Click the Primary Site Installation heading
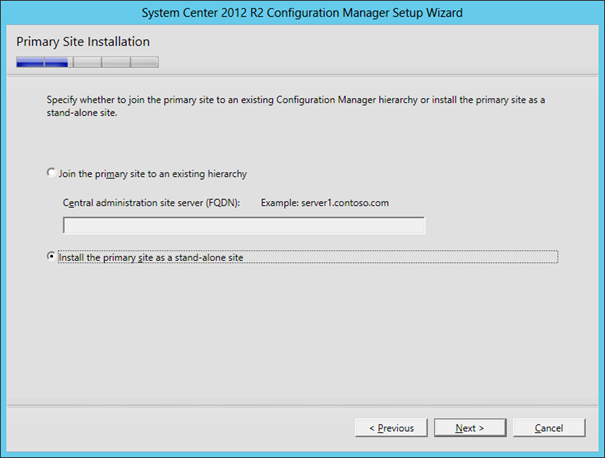 pos(83,42)
